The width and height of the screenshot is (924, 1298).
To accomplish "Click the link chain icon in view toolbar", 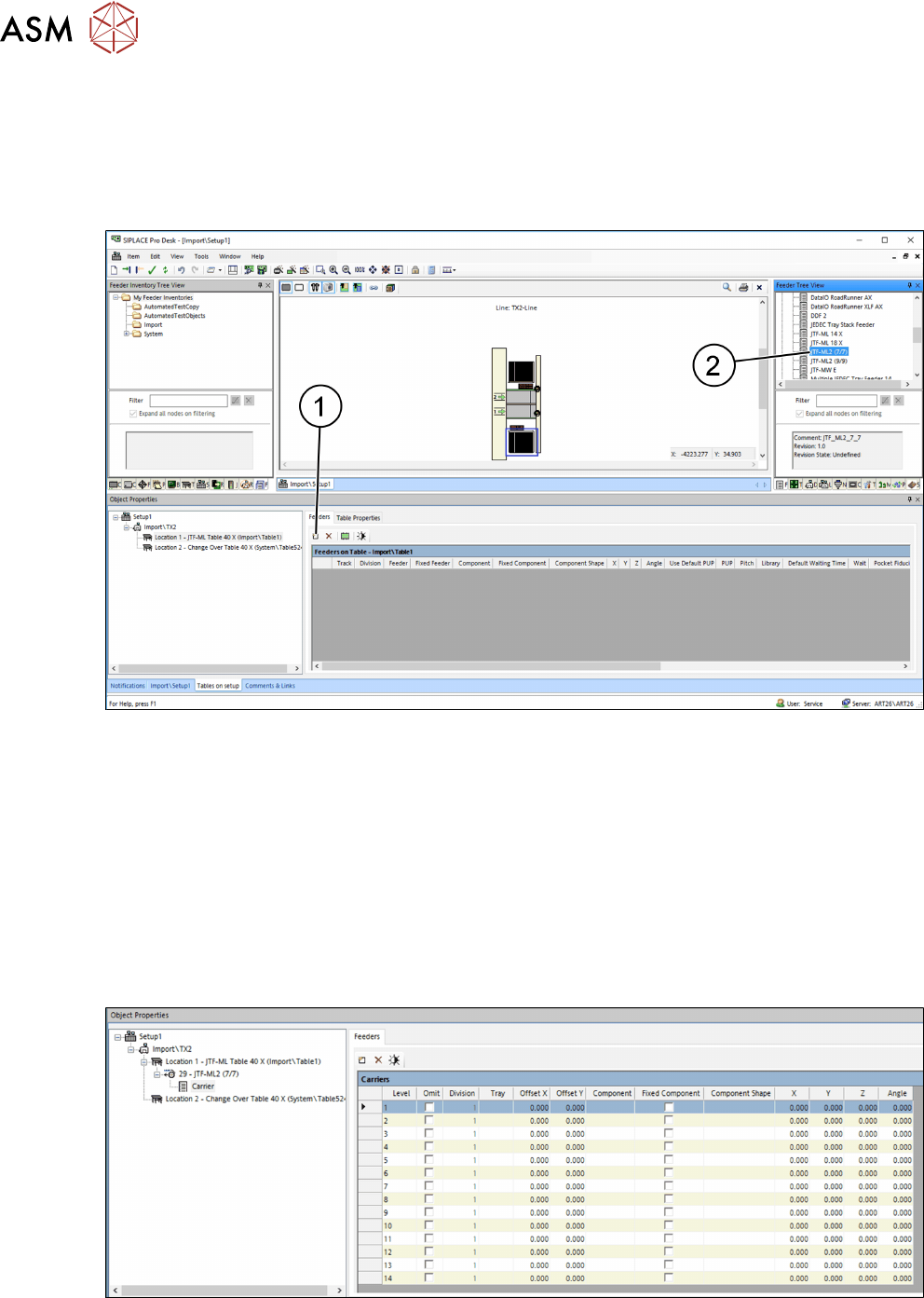I will click(x=374, y=288).
